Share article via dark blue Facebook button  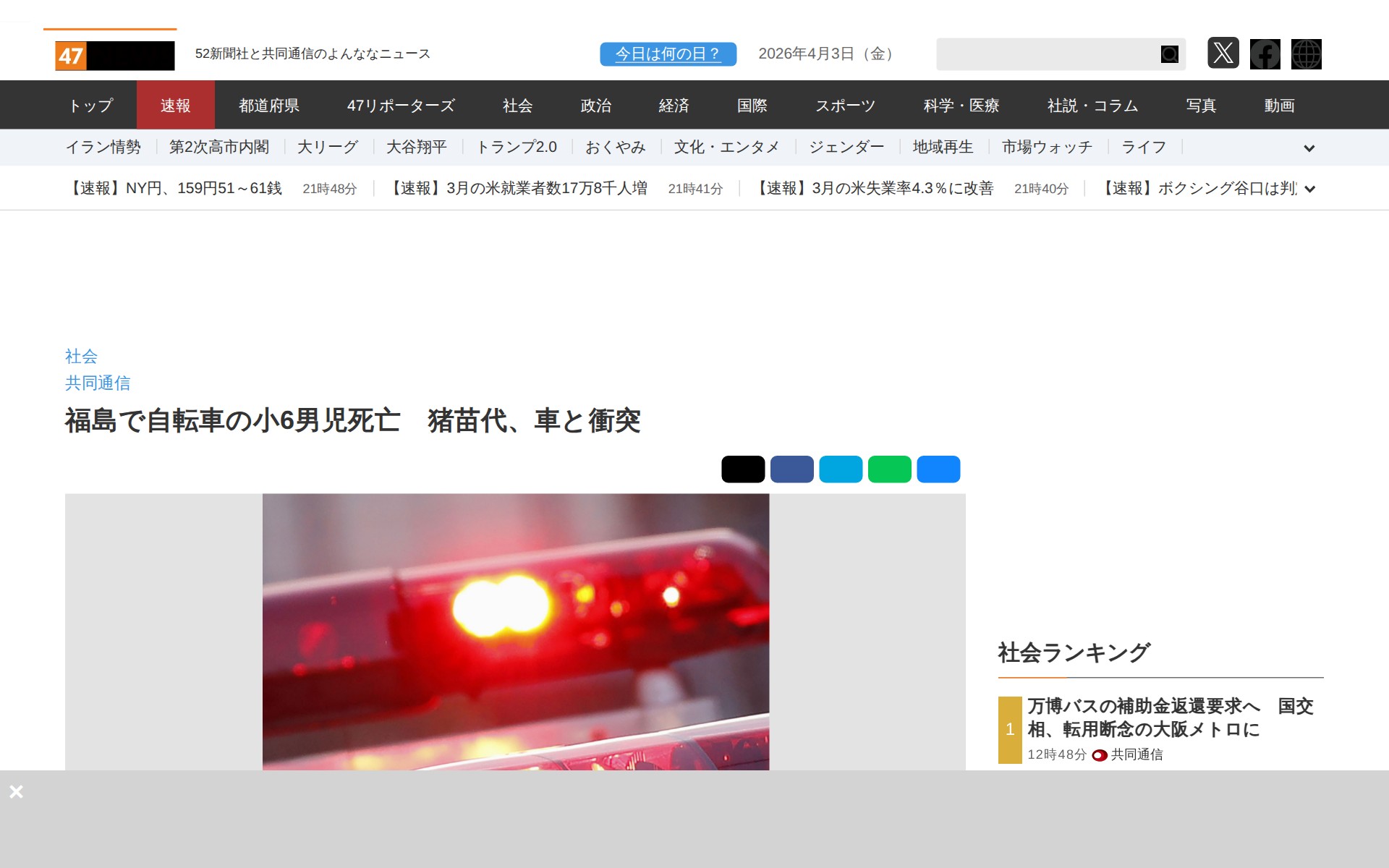pyautogui.click(x=791, y=469)
